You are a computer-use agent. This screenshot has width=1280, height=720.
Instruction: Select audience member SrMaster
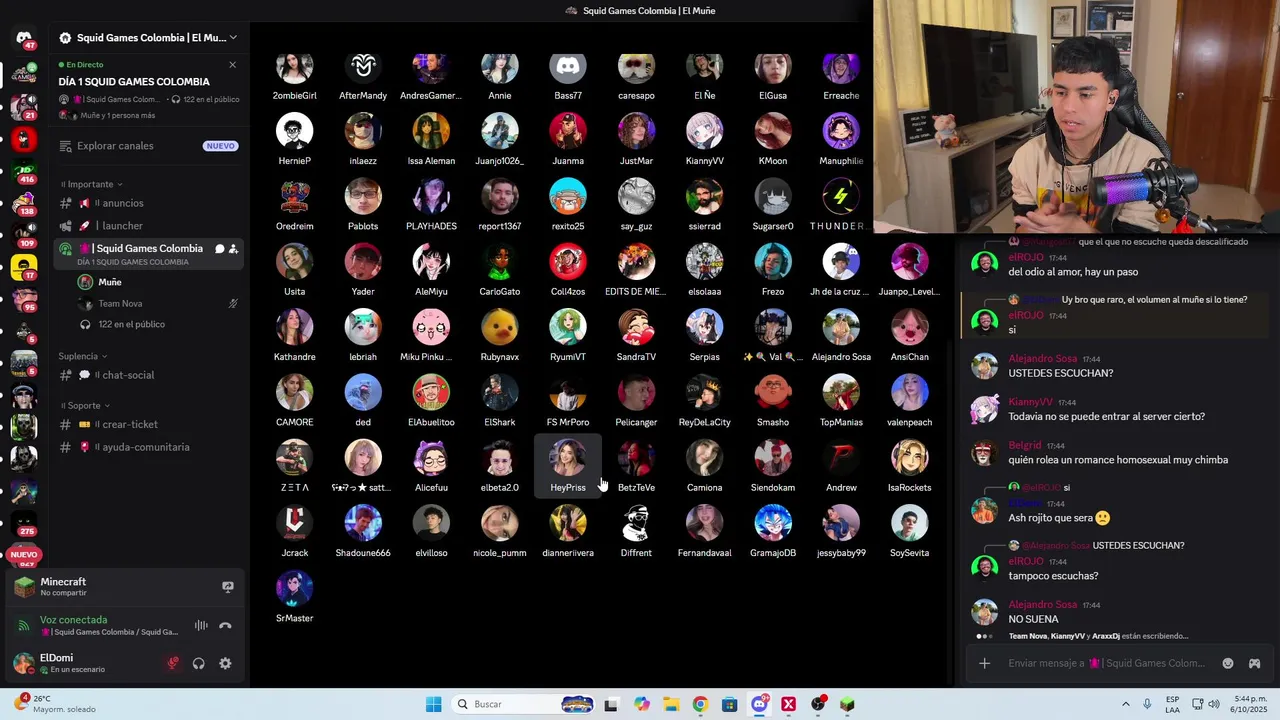(295, 597)
